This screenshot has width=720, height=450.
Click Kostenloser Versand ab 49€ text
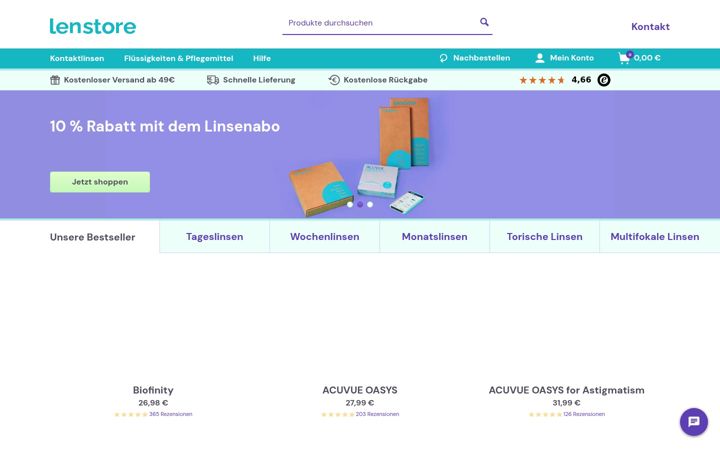point(119,80)
